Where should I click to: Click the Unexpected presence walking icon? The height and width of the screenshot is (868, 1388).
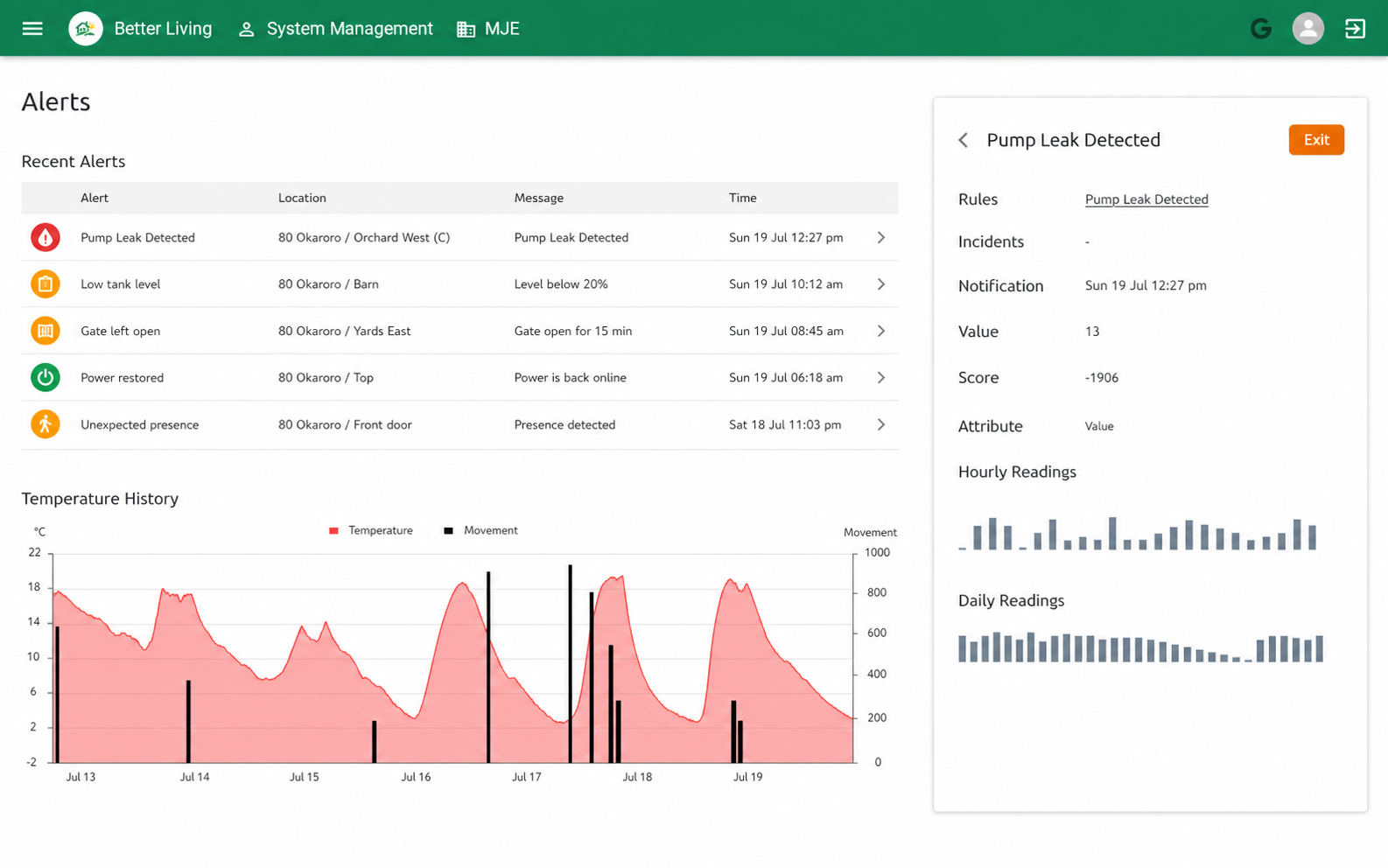pos(46,424)
